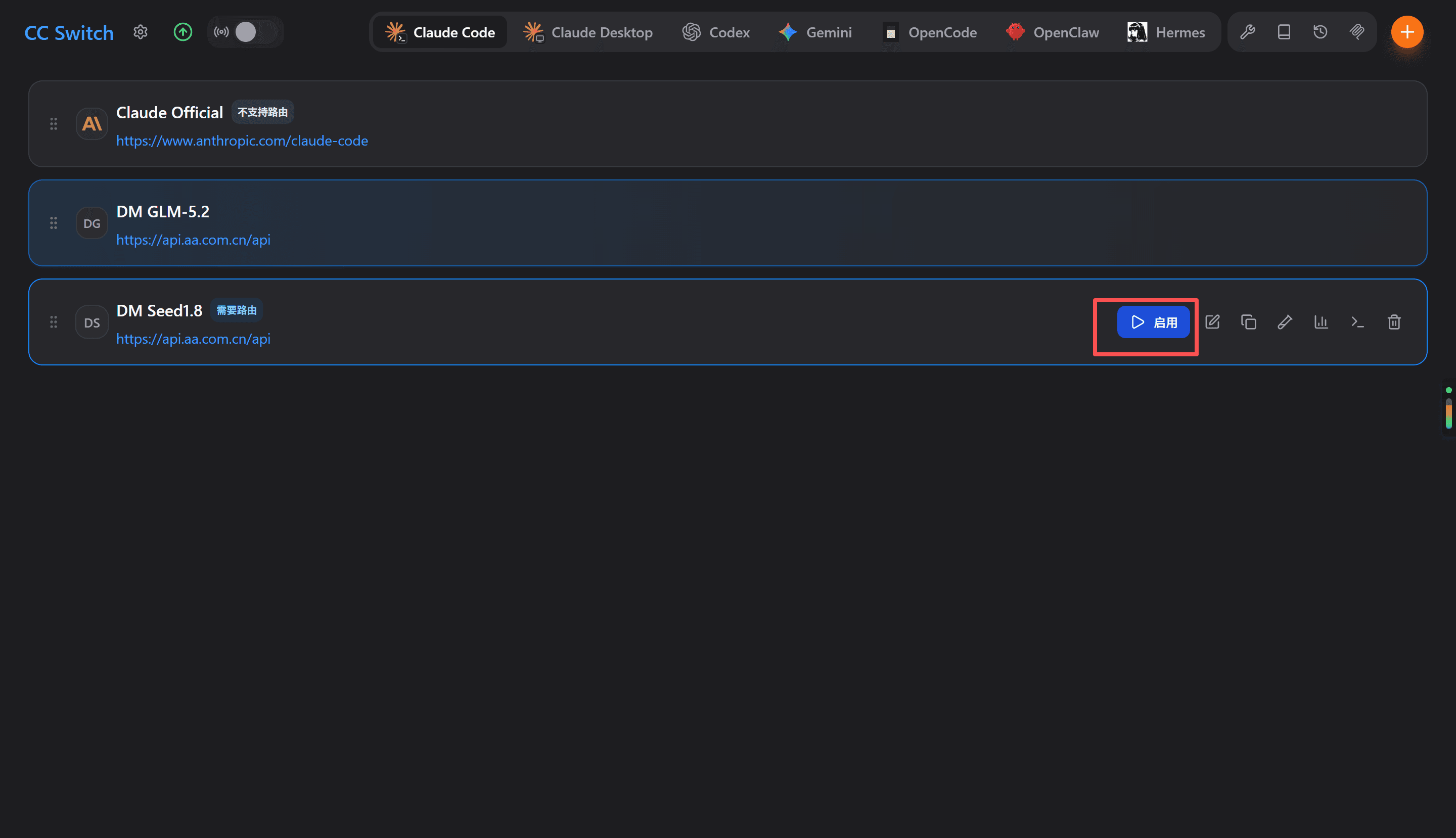Add a new provider with the orange plus button

click(x=1407, y=32)
